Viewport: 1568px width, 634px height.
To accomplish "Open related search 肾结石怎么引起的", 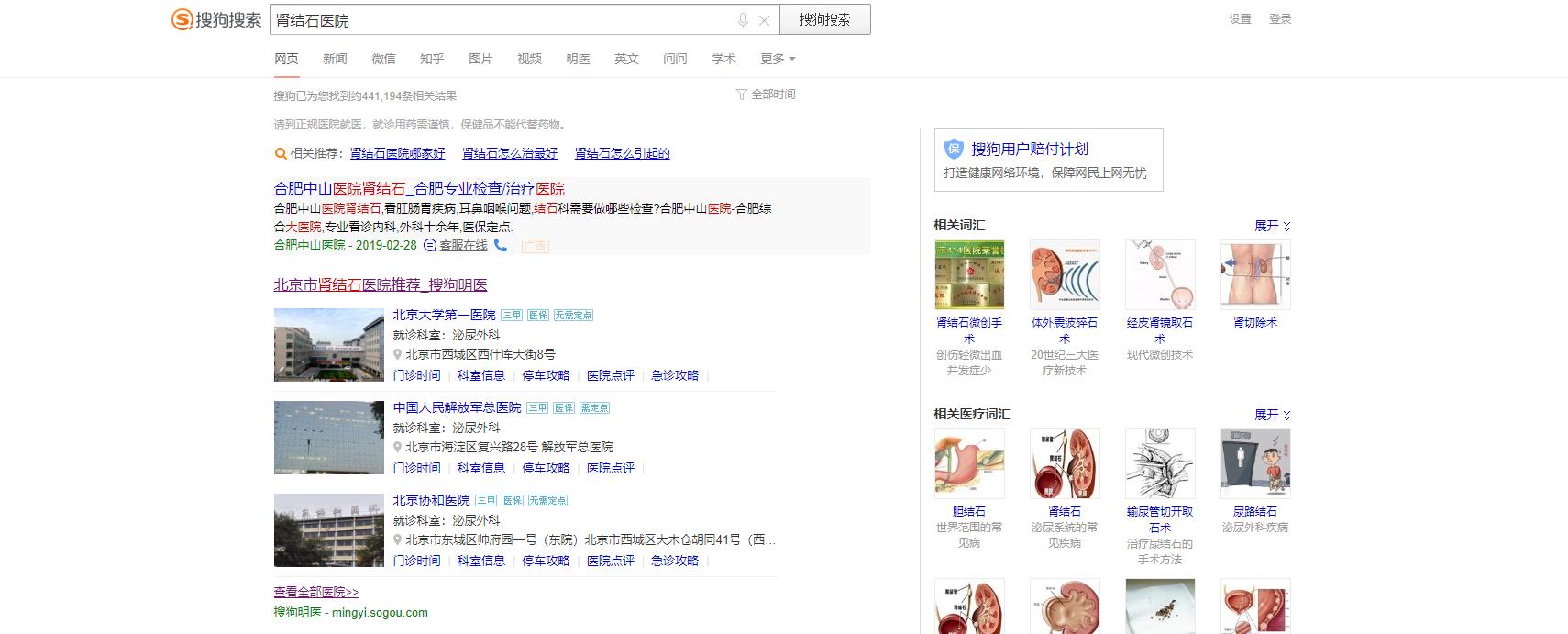I will tap(622, 153).
